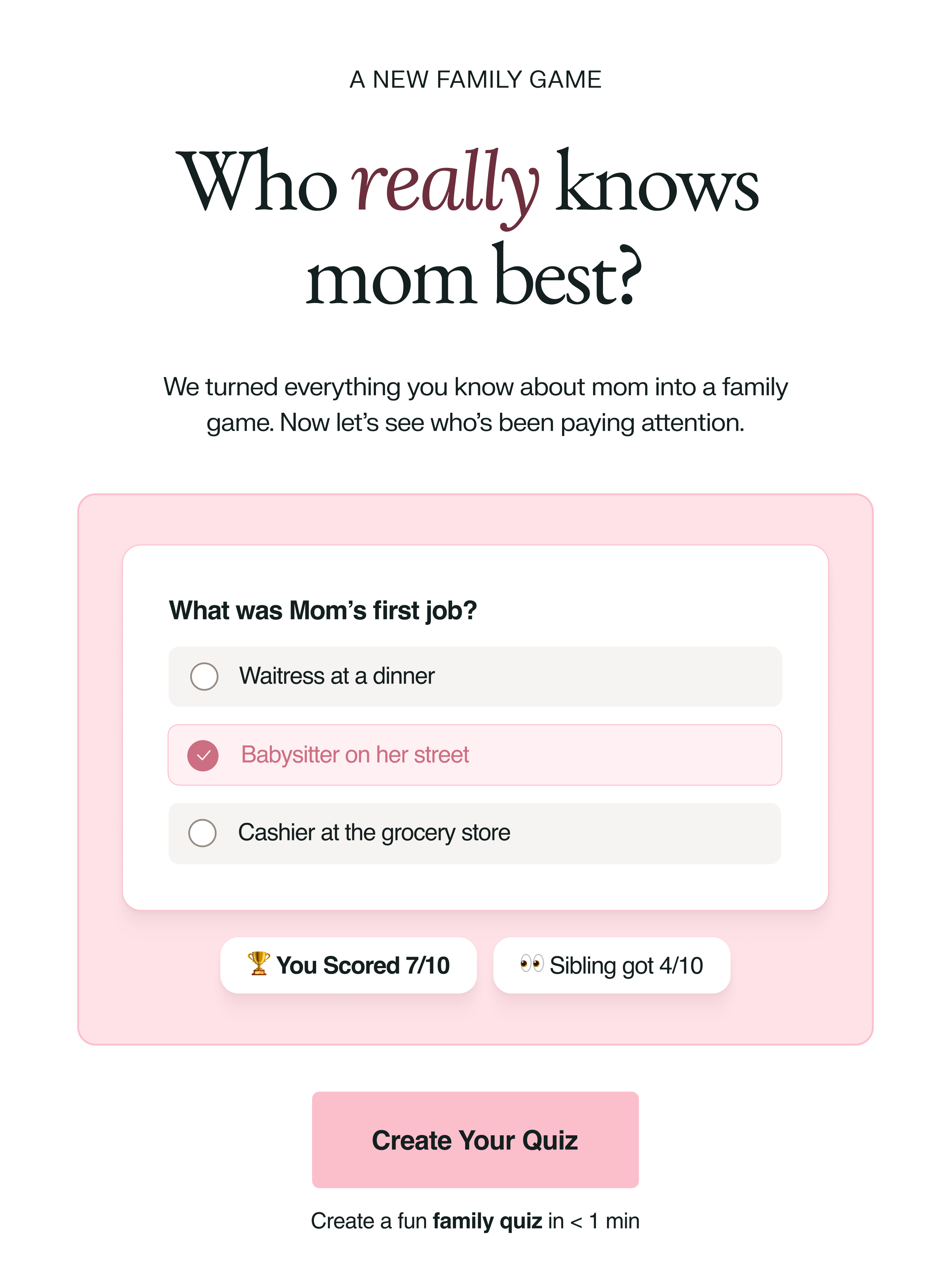Click the "Waitress at a dinner" answer text
951x1288 pixels.
click(x=337, y=676)
